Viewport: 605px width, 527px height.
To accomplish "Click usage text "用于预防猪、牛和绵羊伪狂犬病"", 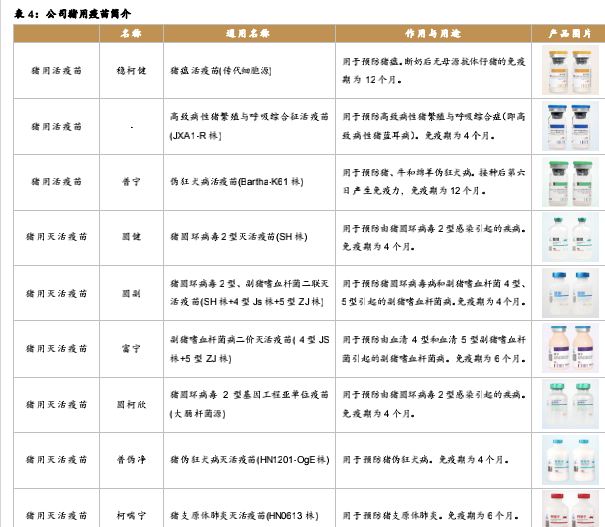I will [434, 182].
